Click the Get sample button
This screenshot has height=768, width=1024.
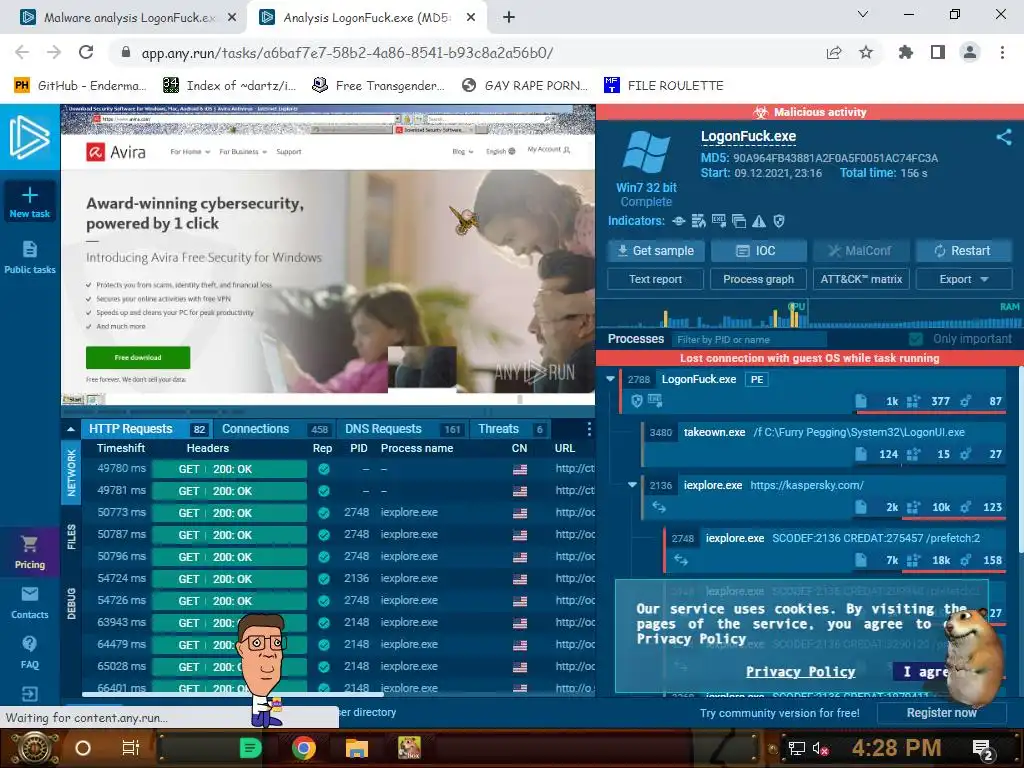(655, 251)
